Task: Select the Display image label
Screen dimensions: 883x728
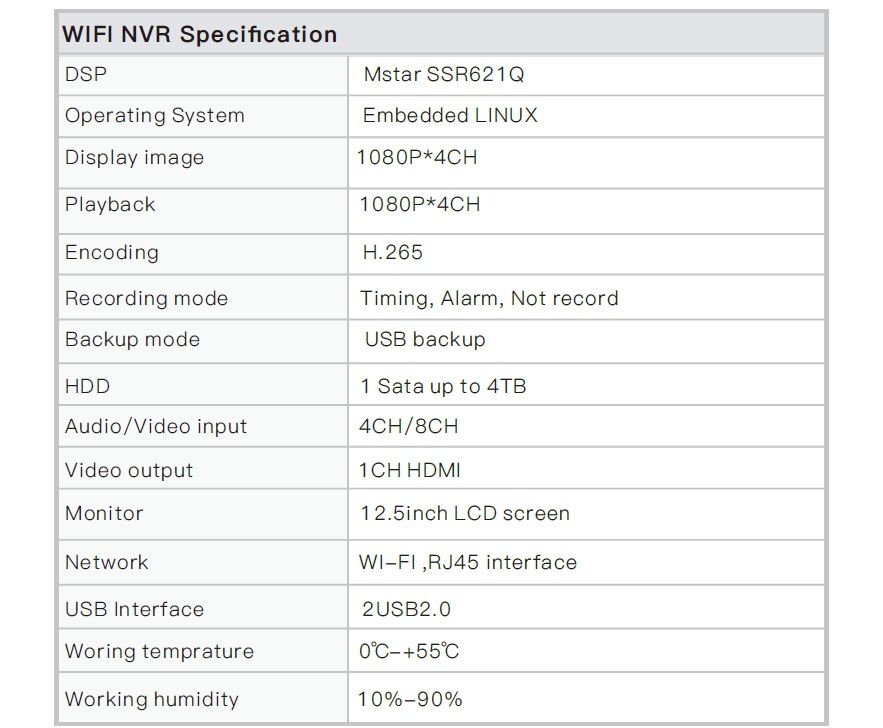Action: click(134, 158)
